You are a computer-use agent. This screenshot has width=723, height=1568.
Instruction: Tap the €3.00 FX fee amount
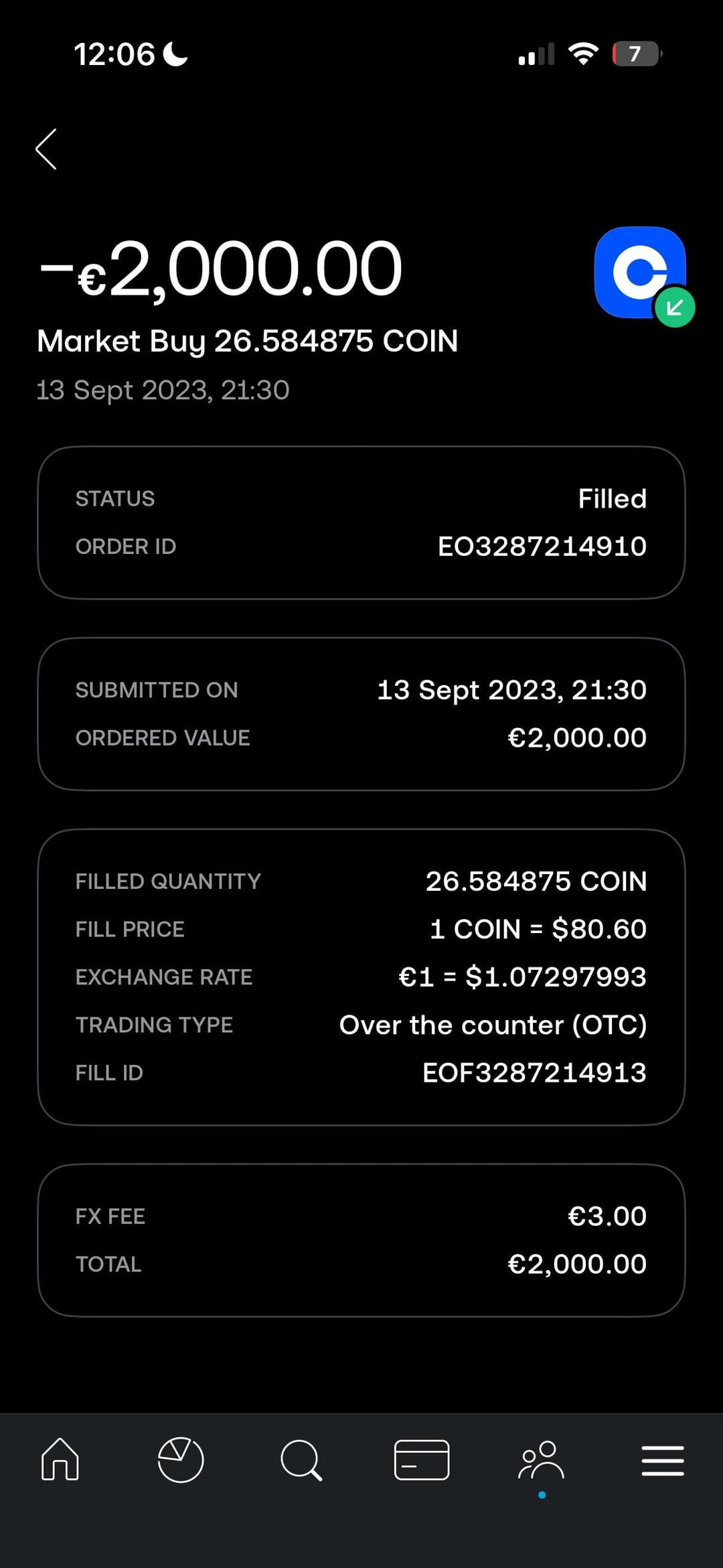(x=607, y=1216)
